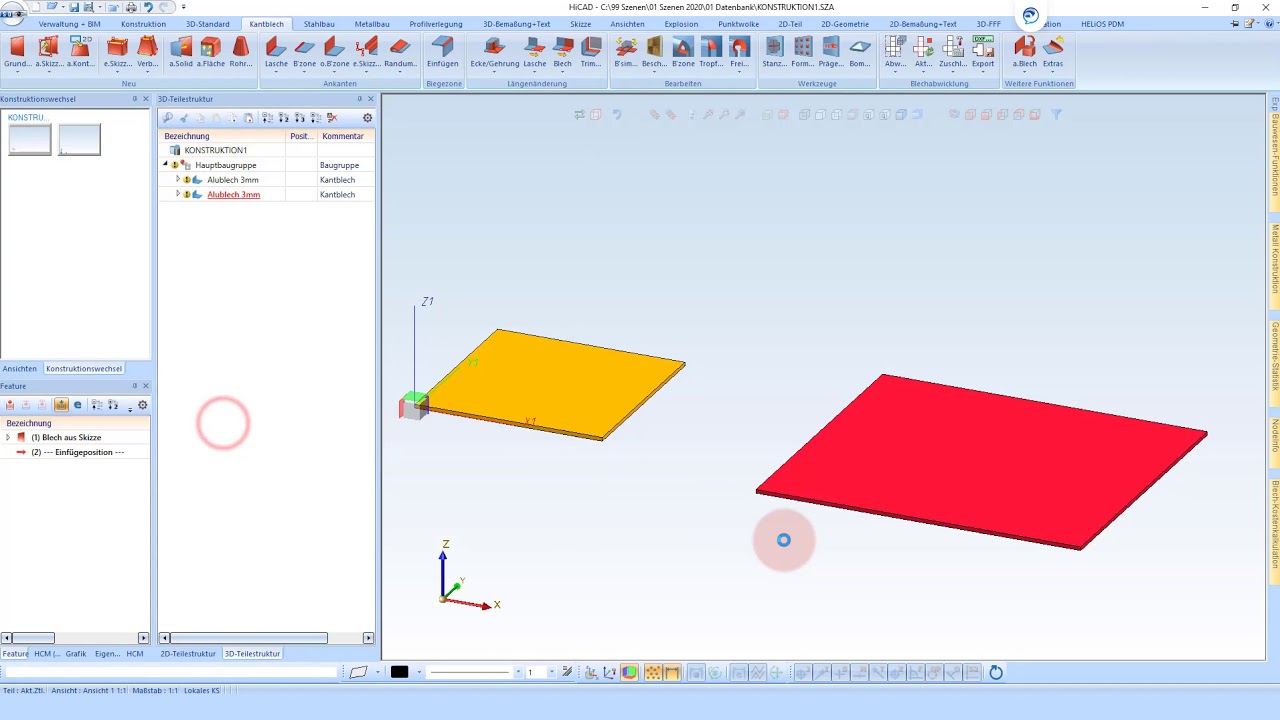This screenshot has height=720, width=1280.
Task: Click the Bezeichnung column header in 3D-Teilestruktur
Action: pyautogui.click(x=223, y=136)
